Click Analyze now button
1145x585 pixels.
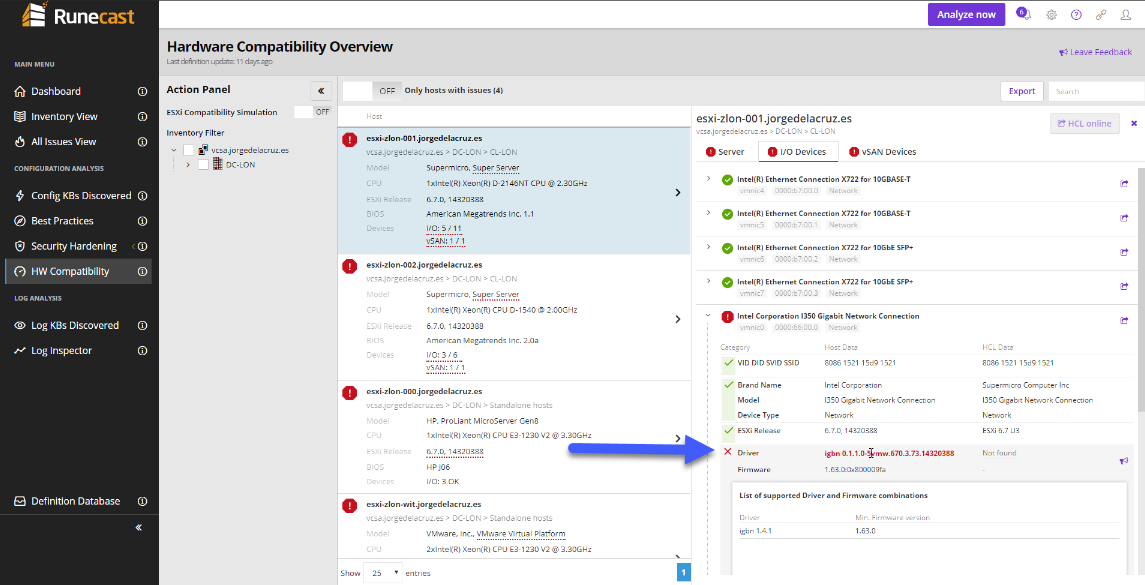(966, 15)
